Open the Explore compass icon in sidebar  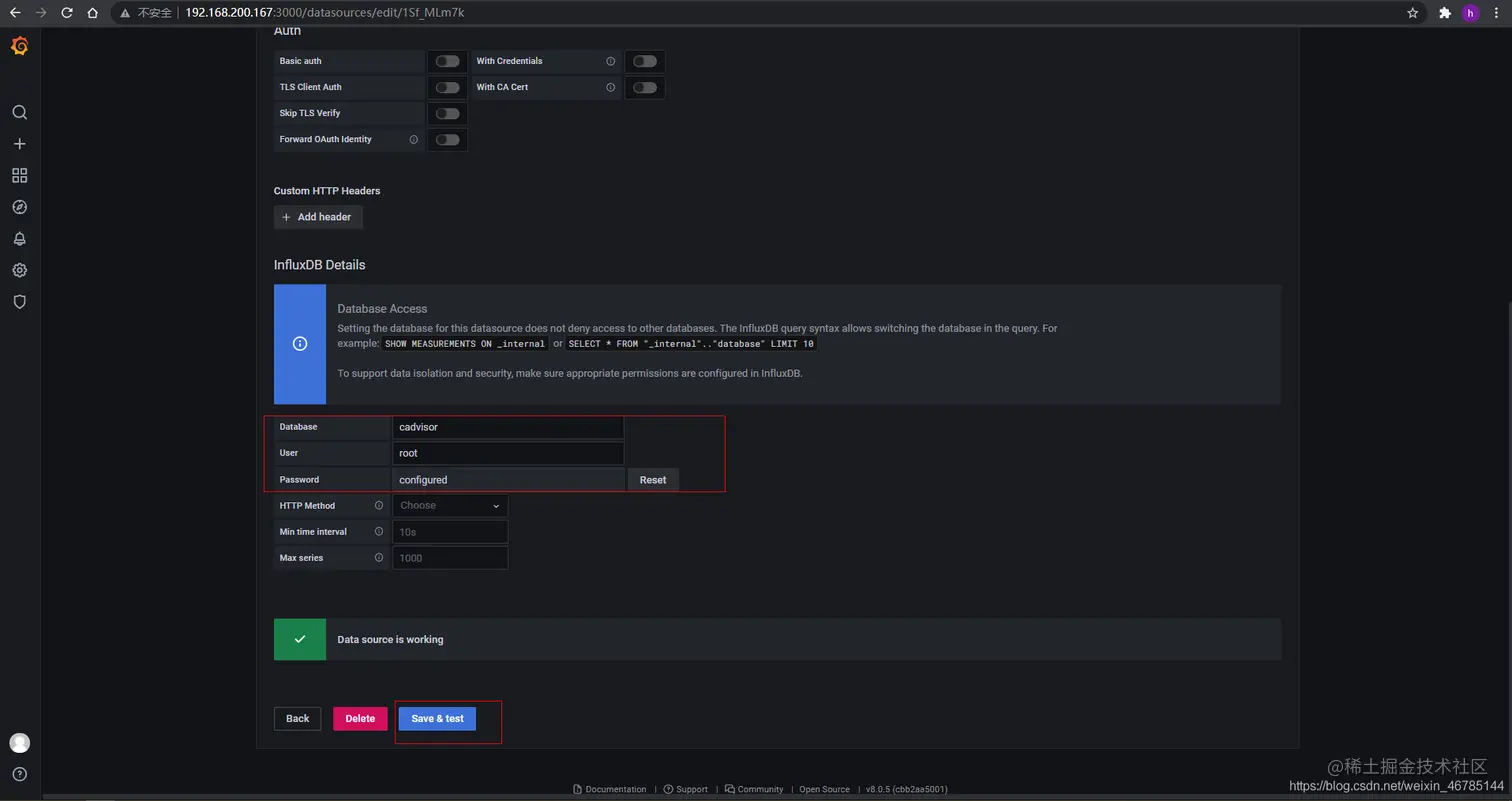pyautogui.click(x=19, y=207)
